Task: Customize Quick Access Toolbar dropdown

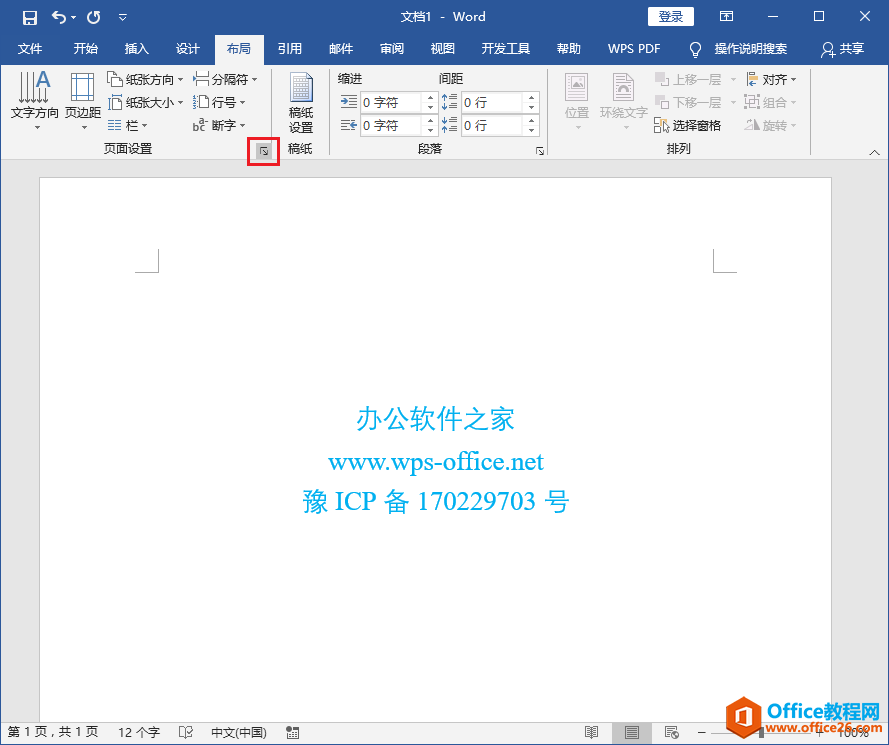Action: point(122,18)
